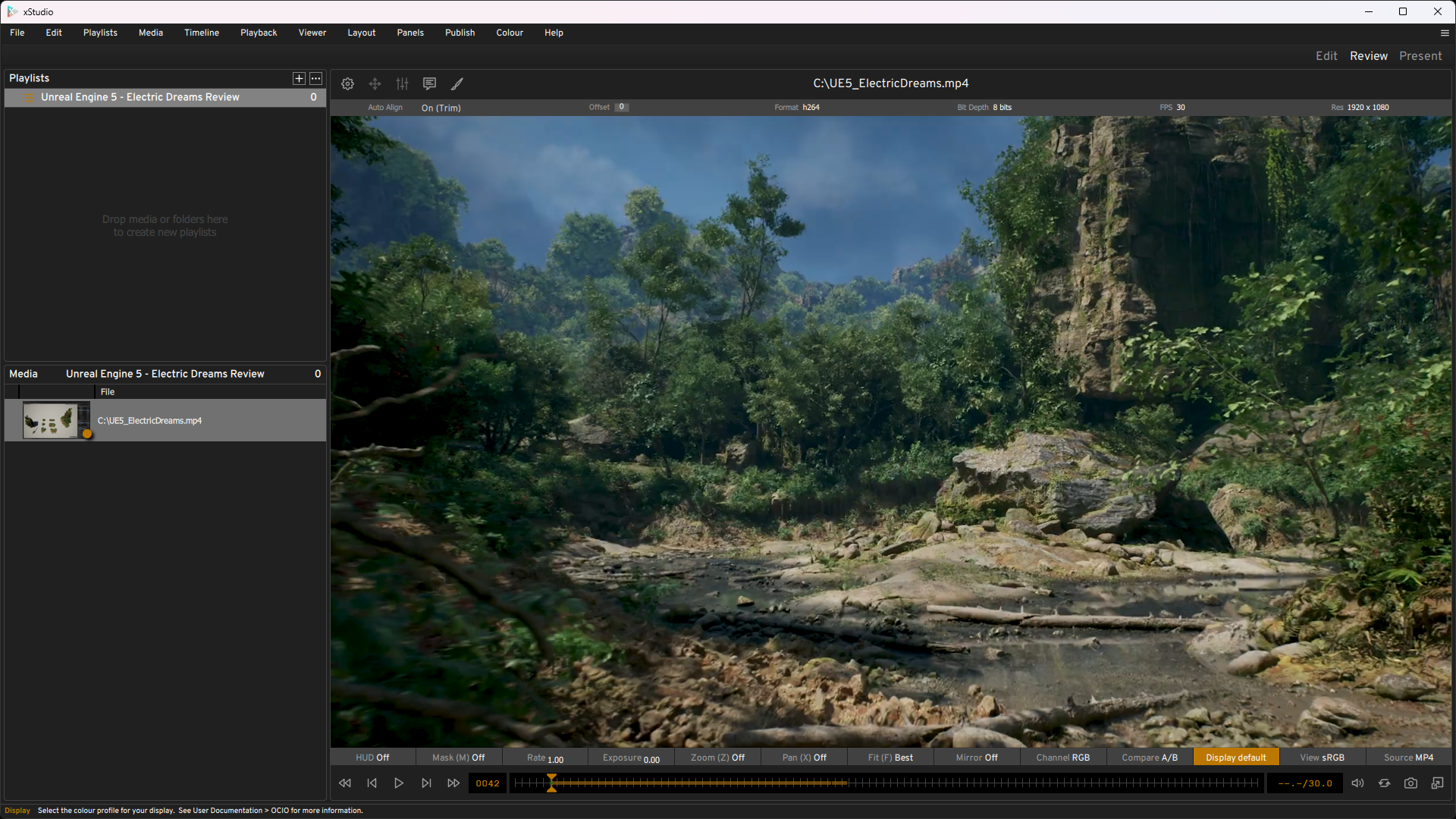Open Display default colour profile dropdown

point(1235,758)
